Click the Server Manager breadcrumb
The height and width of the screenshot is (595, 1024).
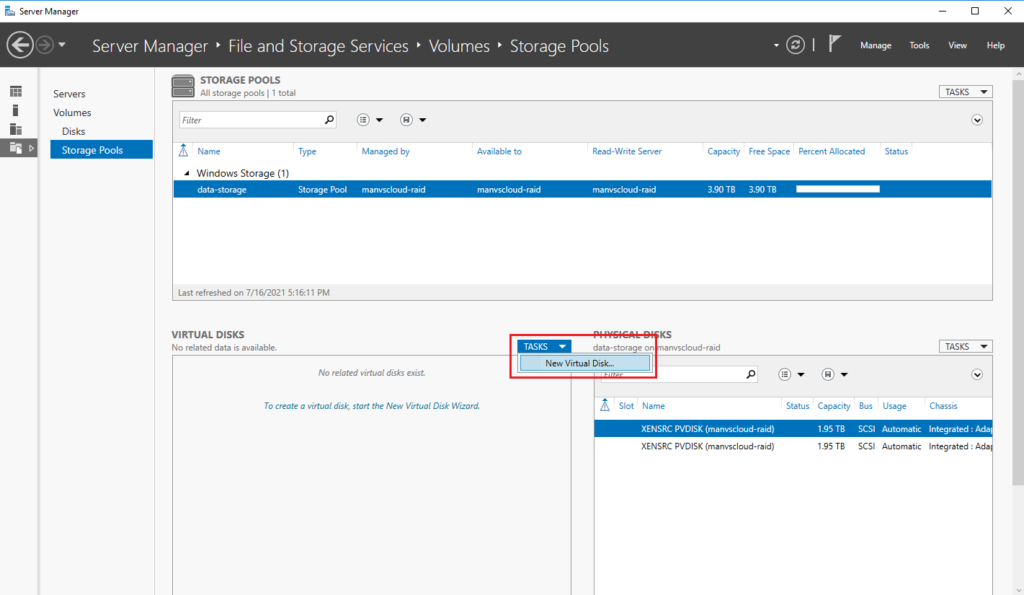(150, 46)
